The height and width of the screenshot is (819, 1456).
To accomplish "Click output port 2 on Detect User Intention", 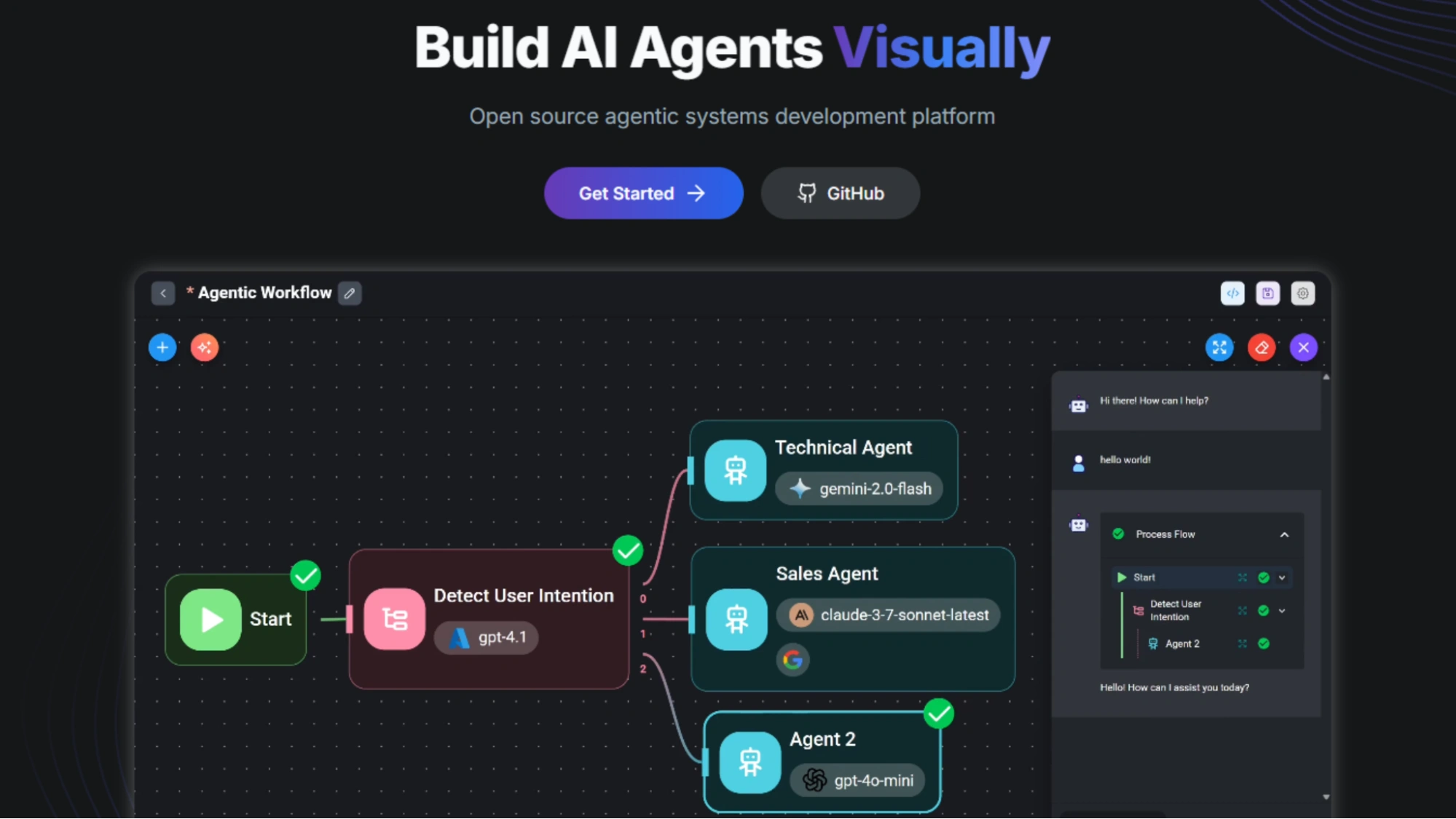I will [x=643, y=669].
